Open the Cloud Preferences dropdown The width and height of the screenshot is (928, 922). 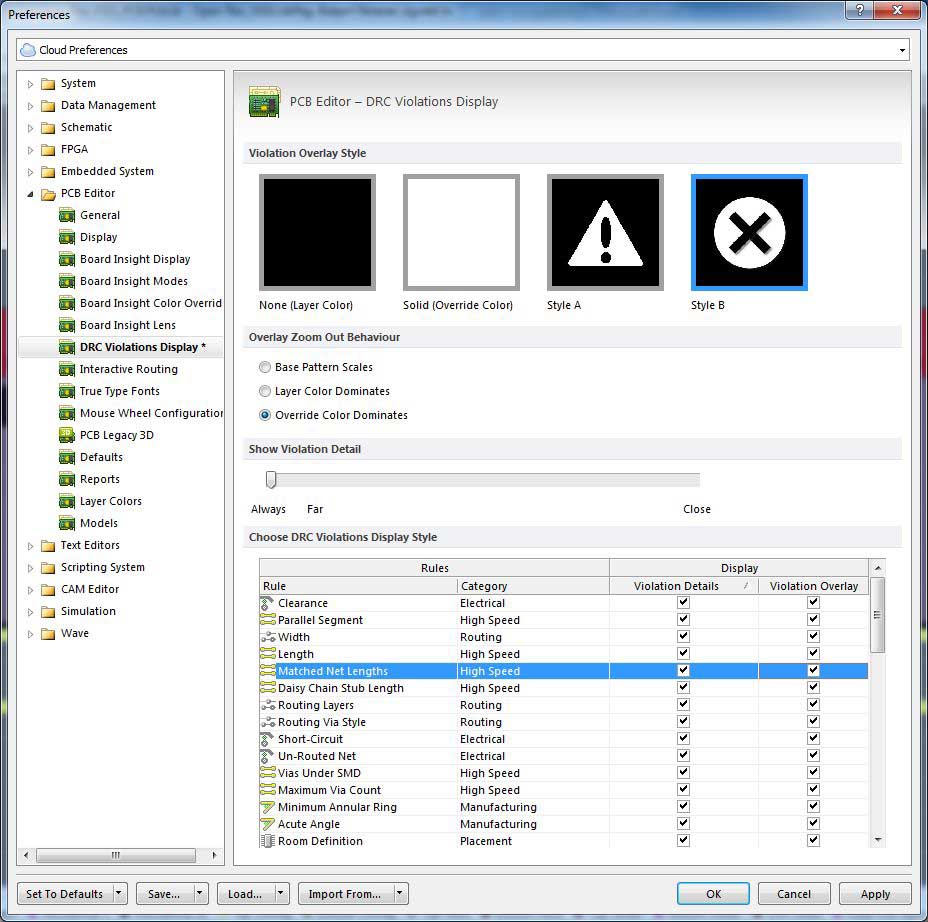(x=902, y=50)
